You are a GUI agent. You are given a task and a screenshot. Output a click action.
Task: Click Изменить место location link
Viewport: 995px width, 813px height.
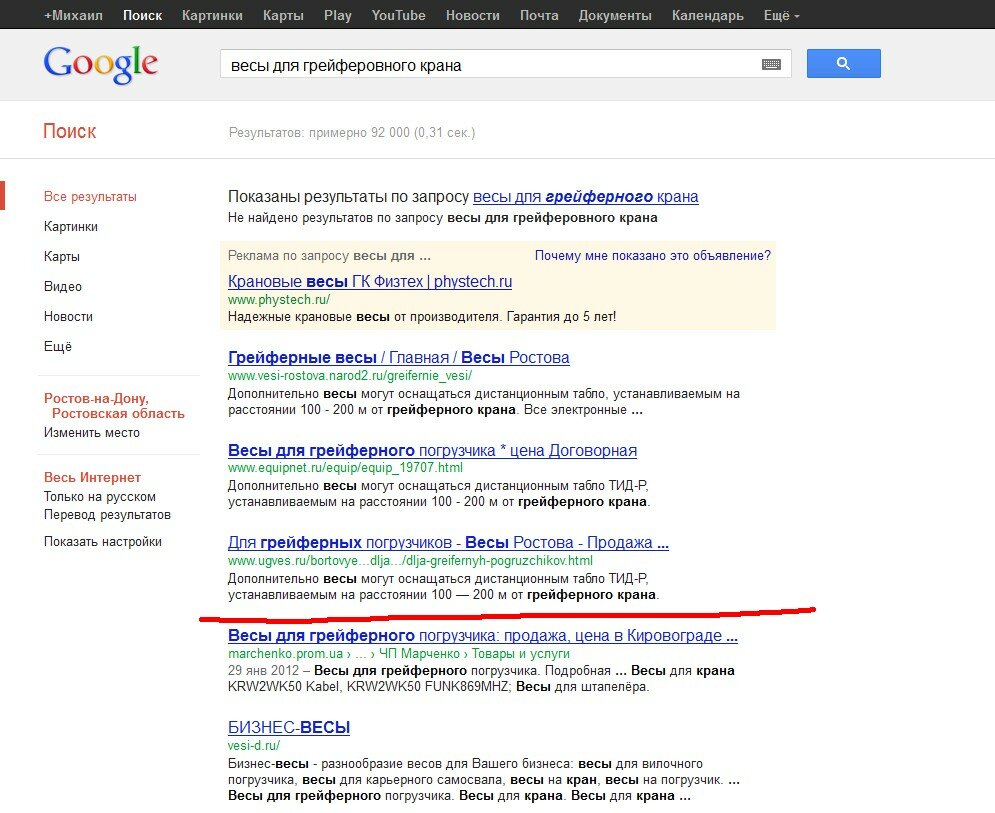point(91,432)
